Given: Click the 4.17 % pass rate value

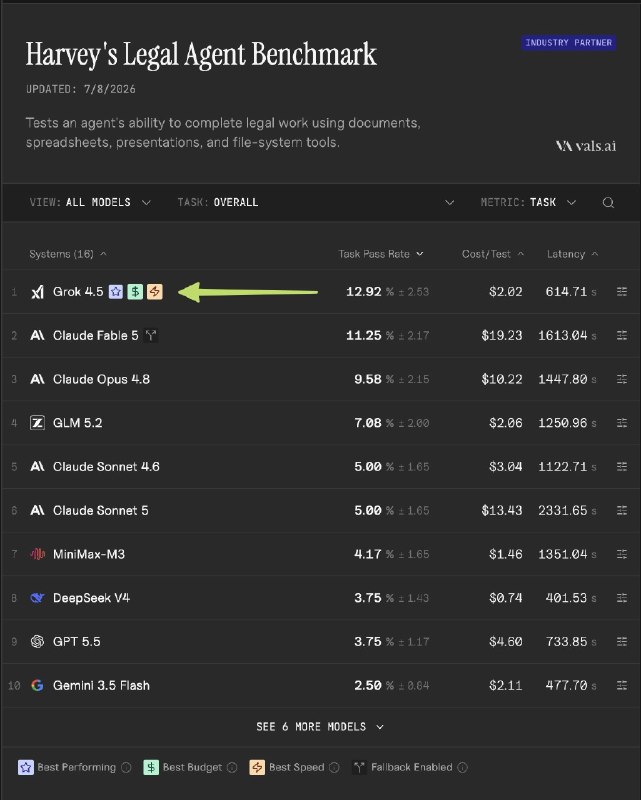Looking at the screenshot, I should 374,554.
